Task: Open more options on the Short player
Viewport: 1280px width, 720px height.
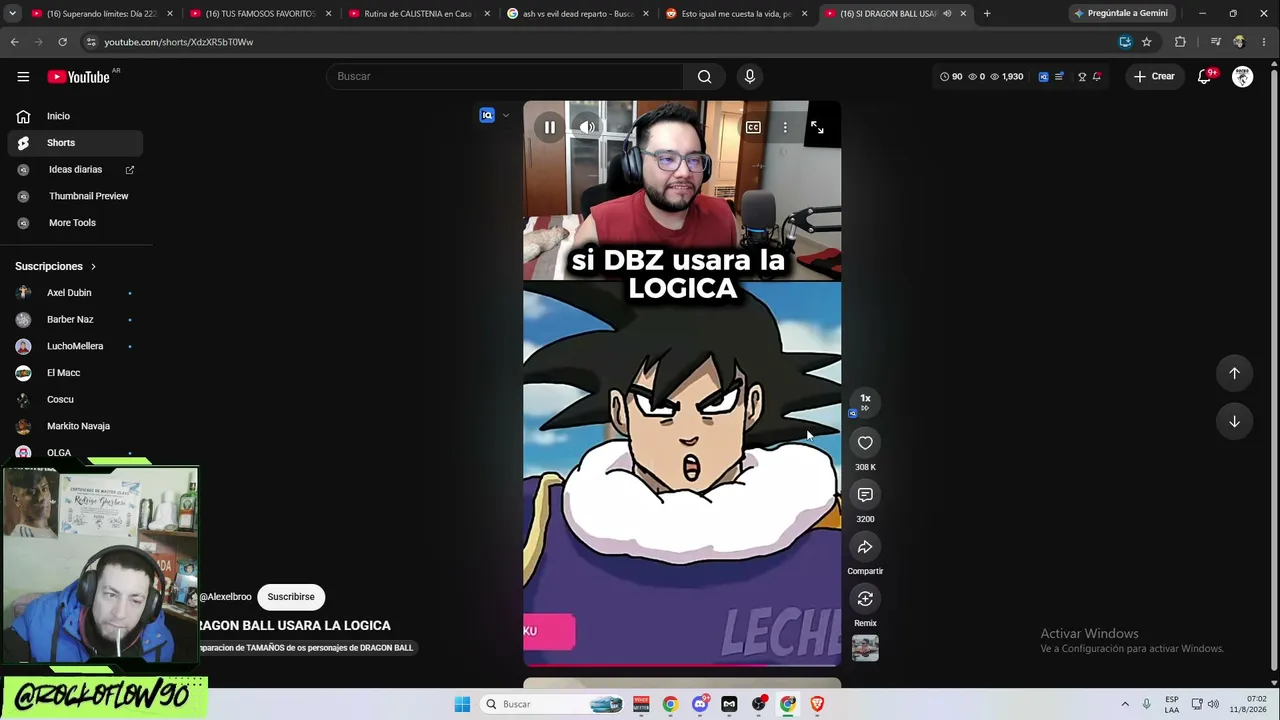Action: click(785, 128)
